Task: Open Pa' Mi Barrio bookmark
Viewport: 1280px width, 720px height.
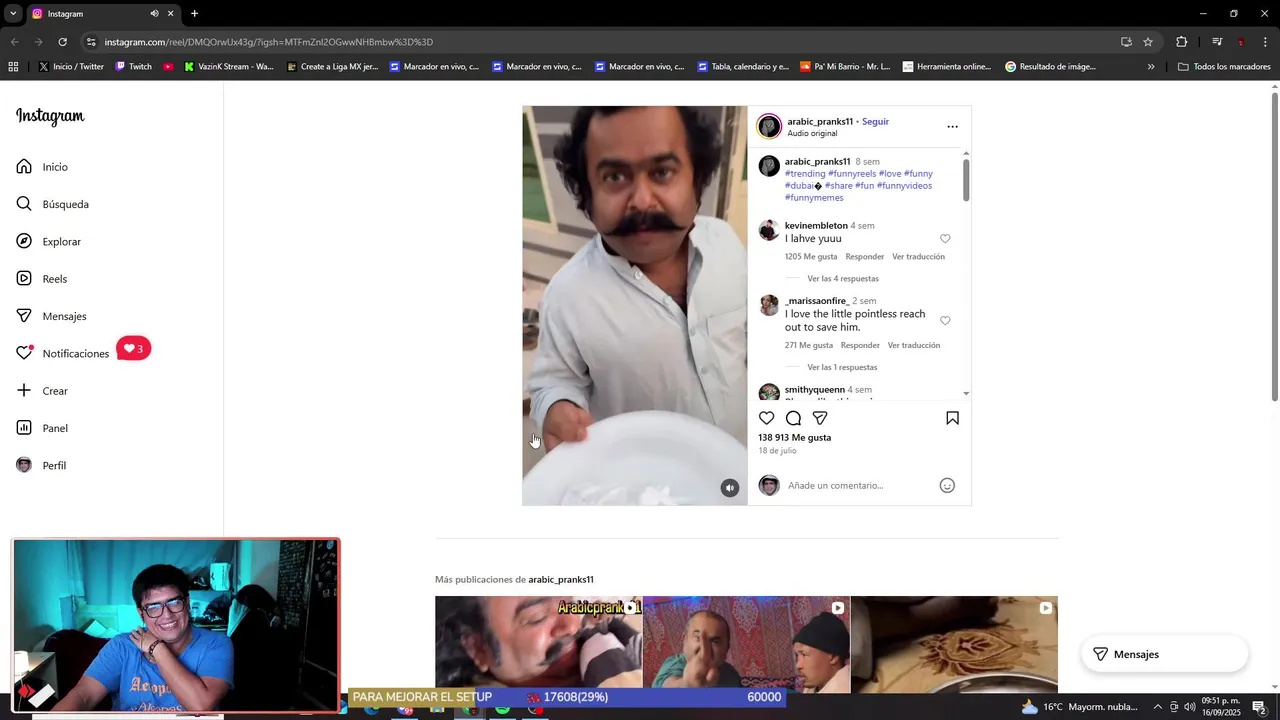Action: [845, 67]
